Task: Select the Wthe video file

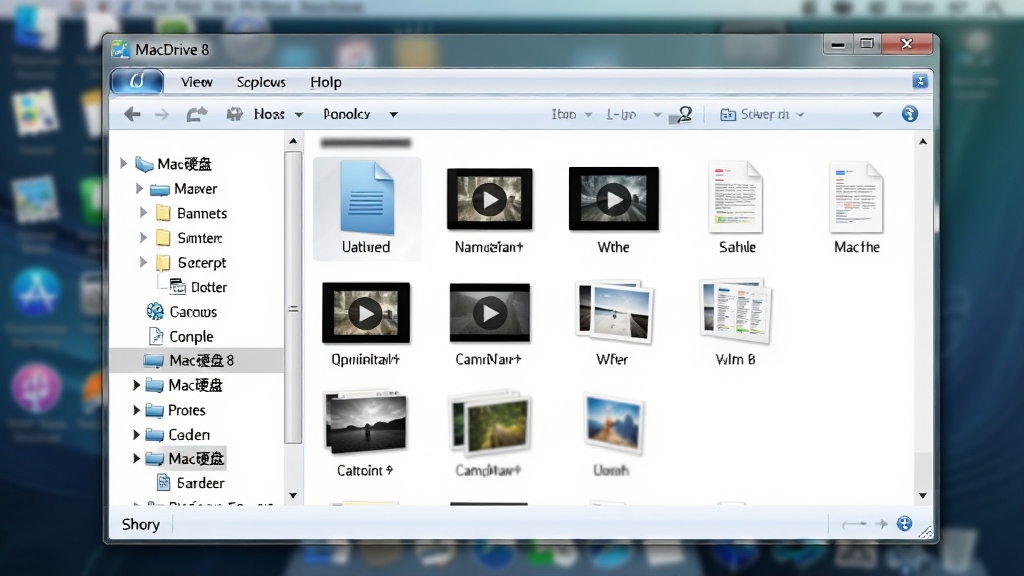Action: click(613, 209)
